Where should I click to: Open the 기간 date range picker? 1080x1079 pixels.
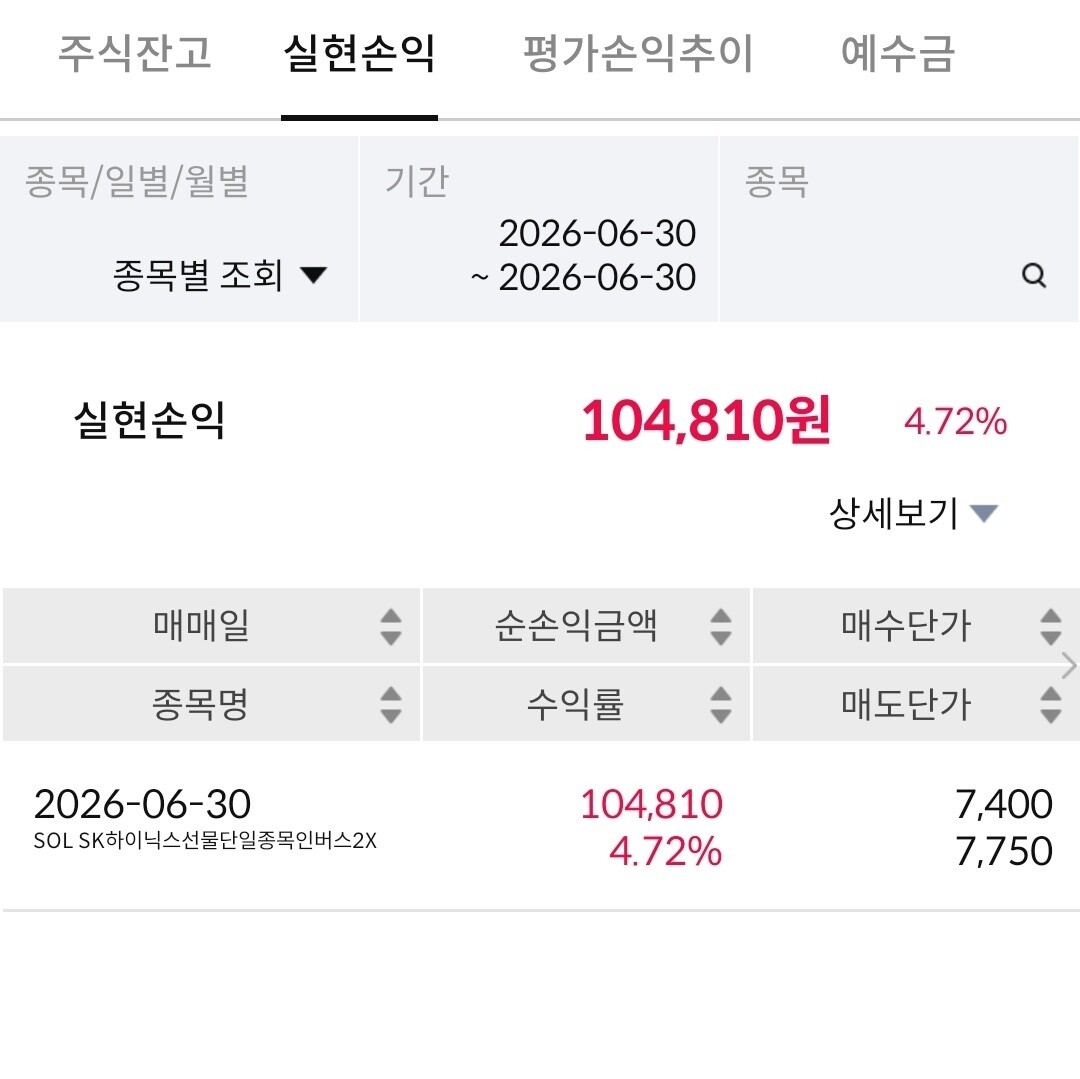539,229
